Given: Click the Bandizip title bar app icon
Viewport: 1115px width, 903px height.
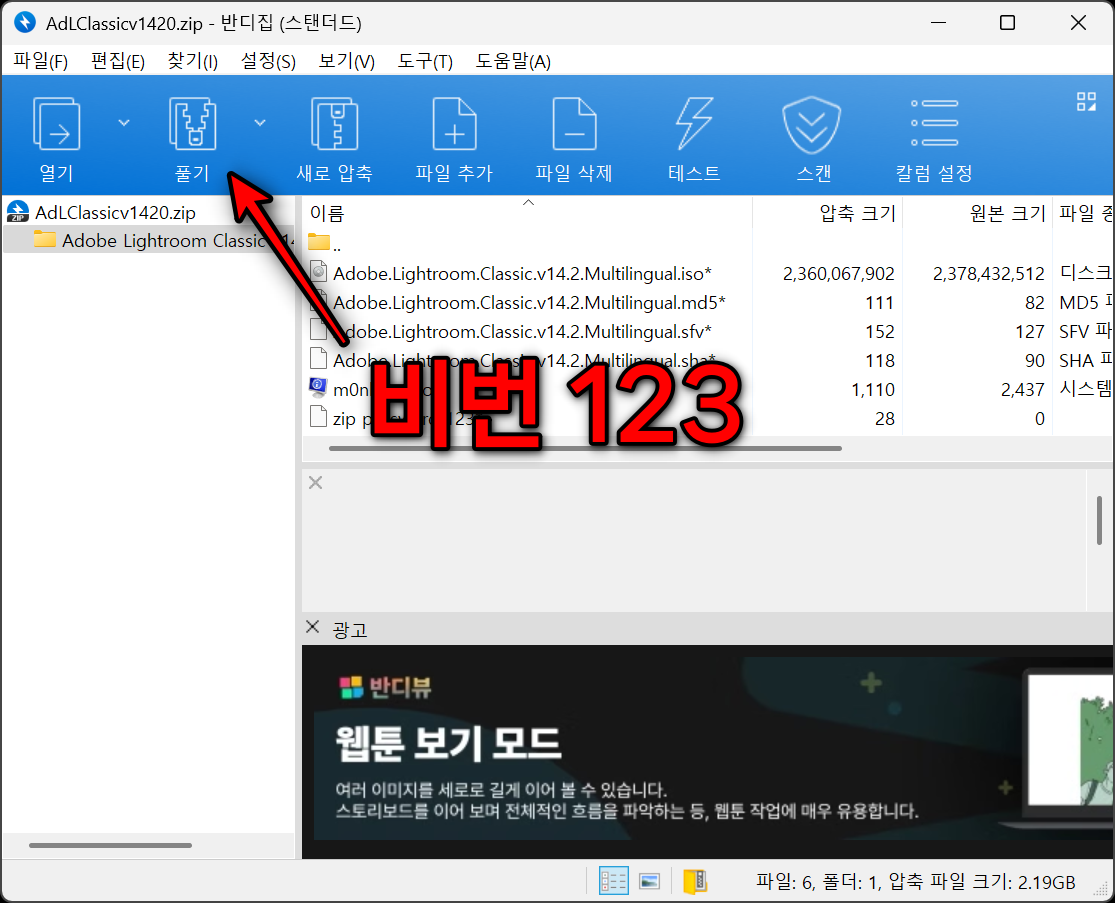Looking at the screenshot, I should pyautogui.click(x=25, y=22).
